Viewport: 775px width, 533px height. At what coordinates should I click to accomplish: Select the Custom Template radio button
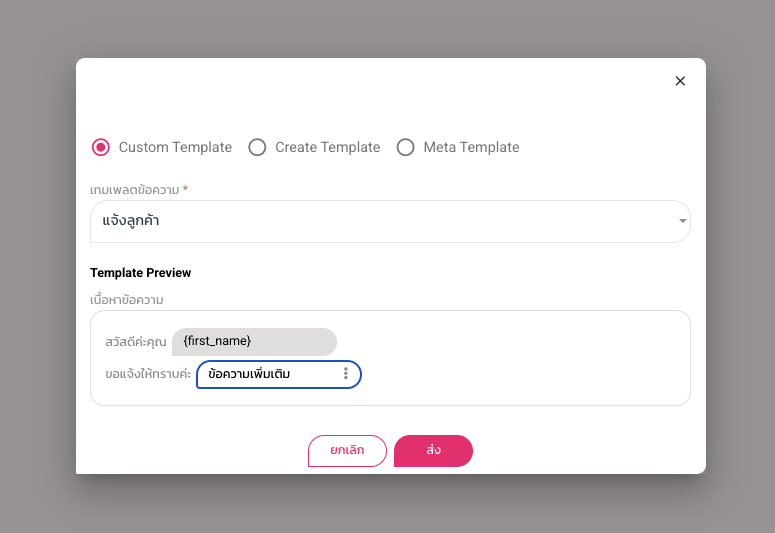tap(100, 147)
